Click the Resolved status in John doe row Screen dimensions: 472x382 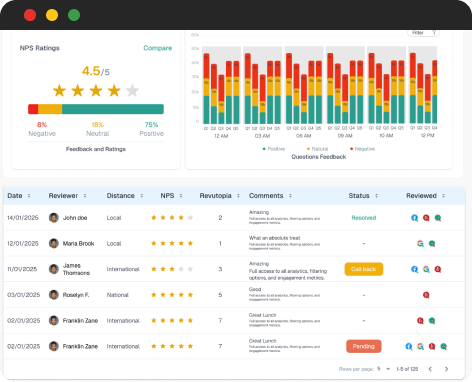click(x=364, y=218)
